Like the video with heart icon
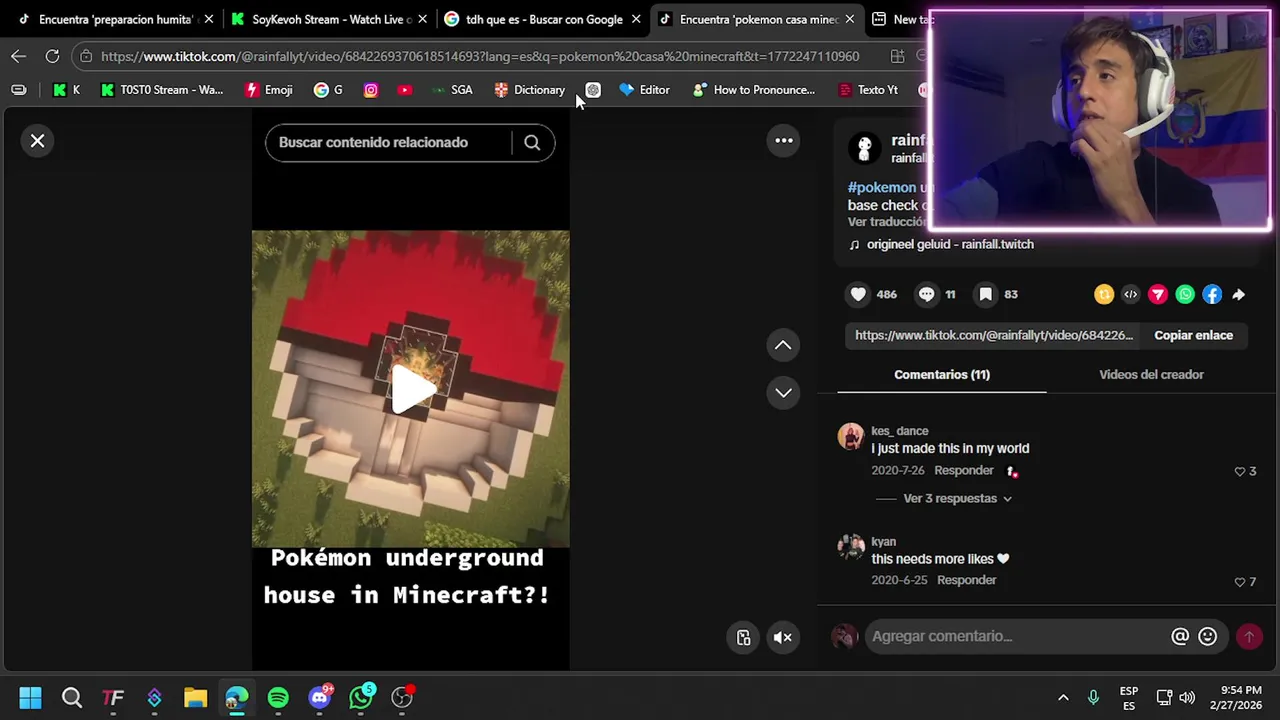This screenshot has width=1280, height=720. (x=858, y=294)
